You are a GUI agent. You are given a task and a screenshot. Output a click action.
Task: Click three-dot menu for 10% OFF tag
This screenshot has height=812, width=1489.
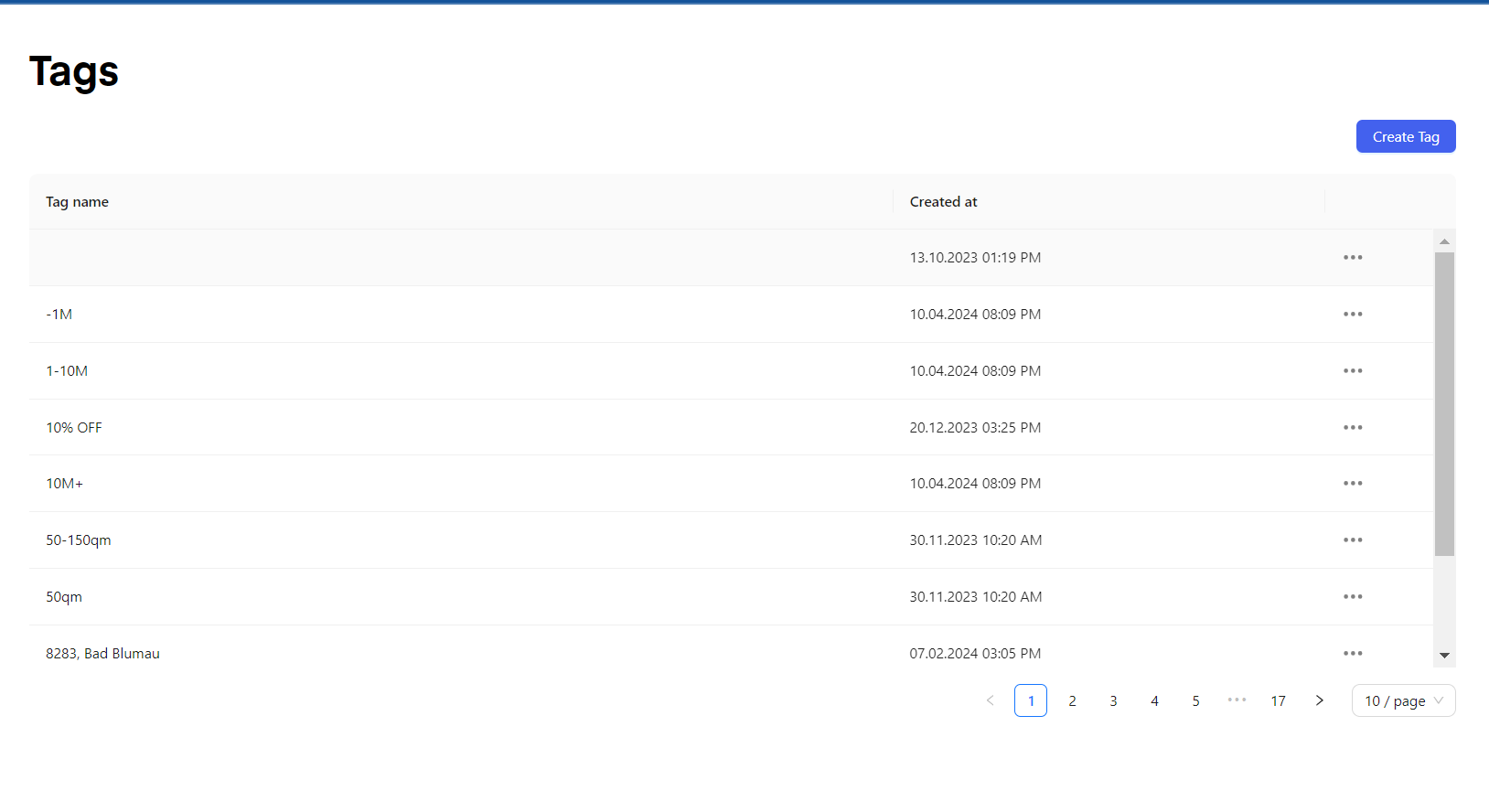[x=1353, y=428]
